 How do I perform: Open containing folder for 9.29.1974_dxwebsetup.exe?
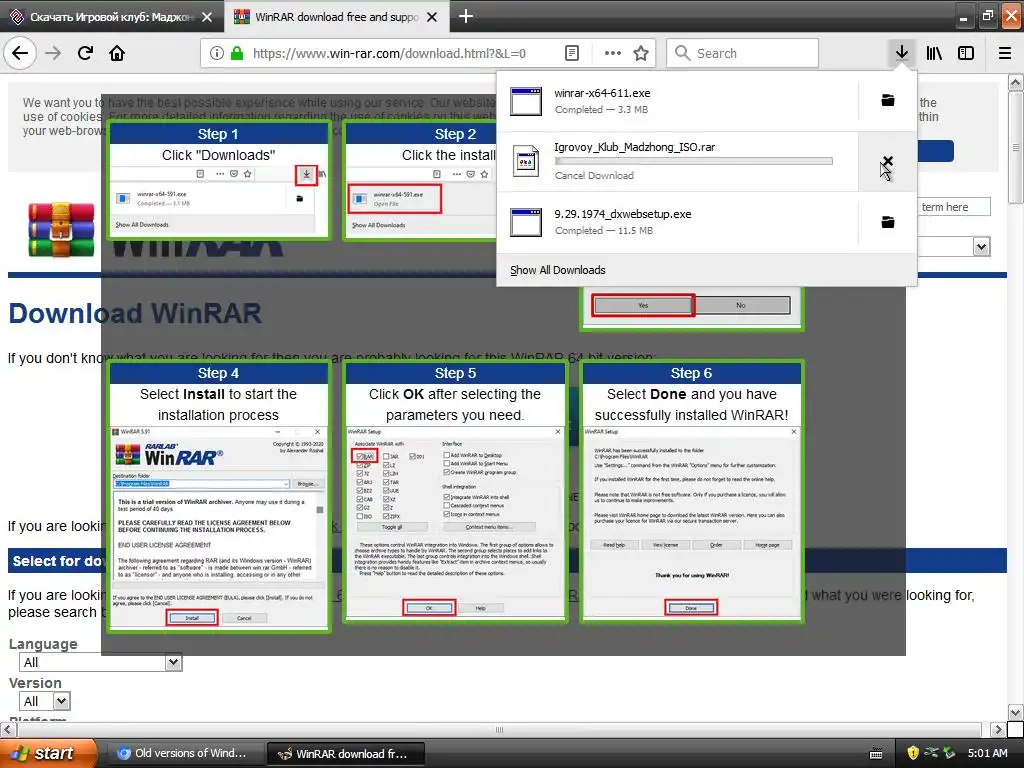[888, 222]
